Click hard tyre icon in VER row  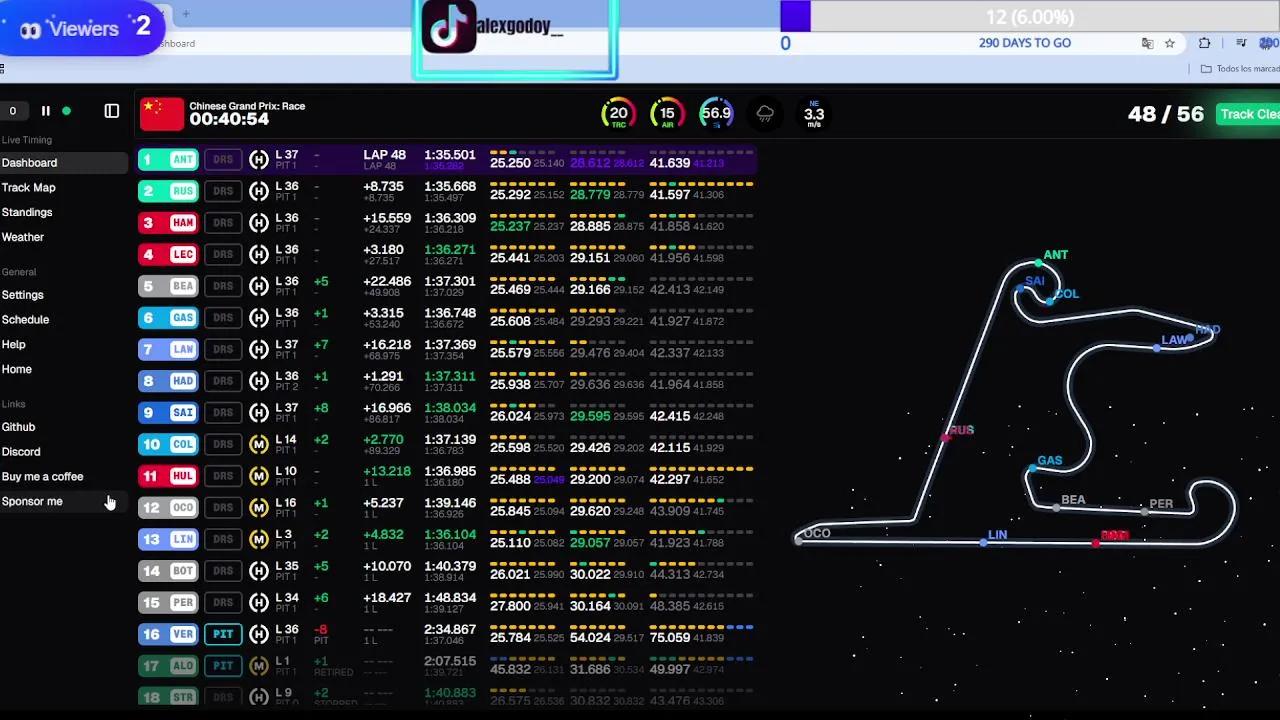pos(259,634)
